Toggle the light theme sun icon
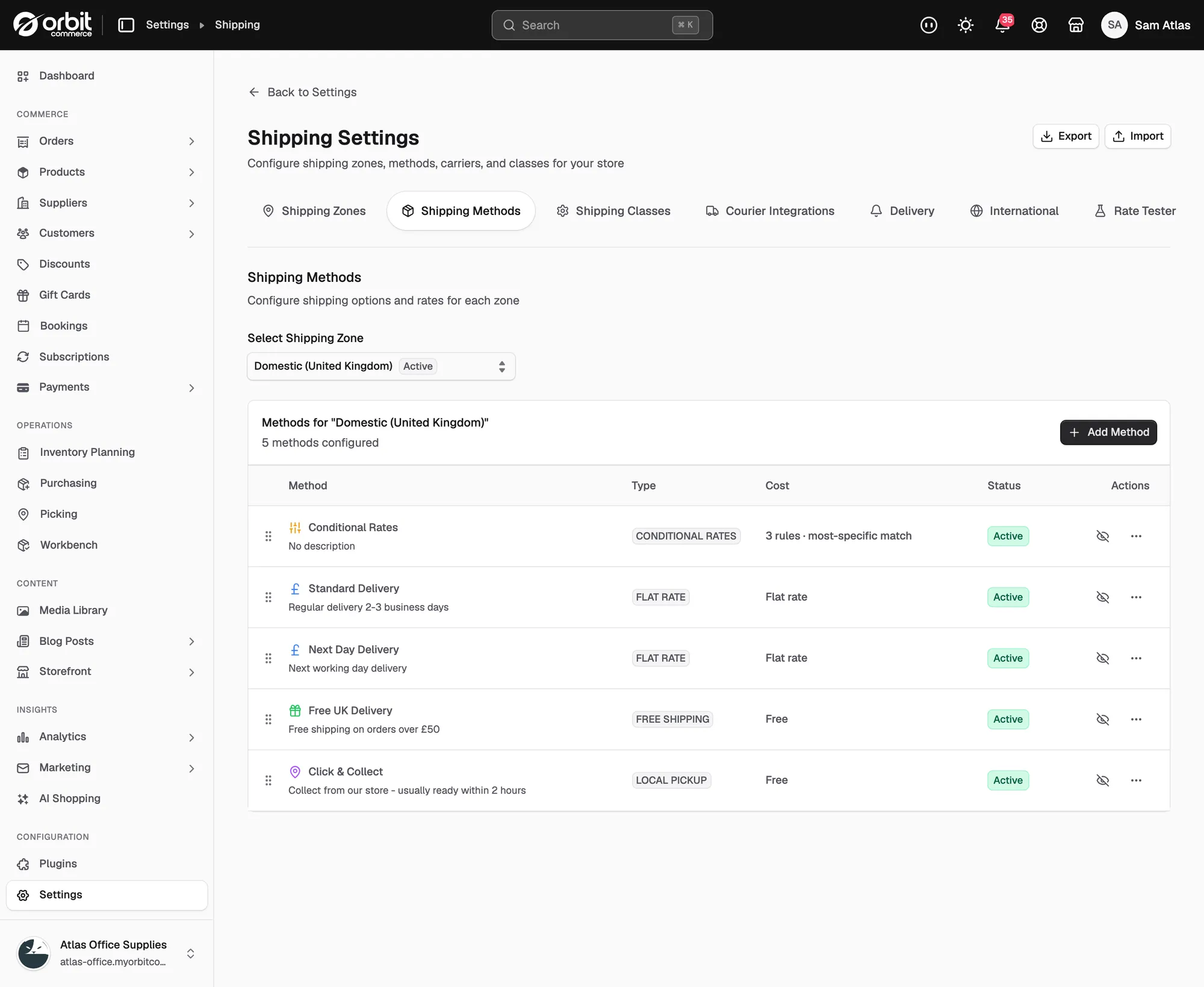1204x987 pixels. coord(966,25)
